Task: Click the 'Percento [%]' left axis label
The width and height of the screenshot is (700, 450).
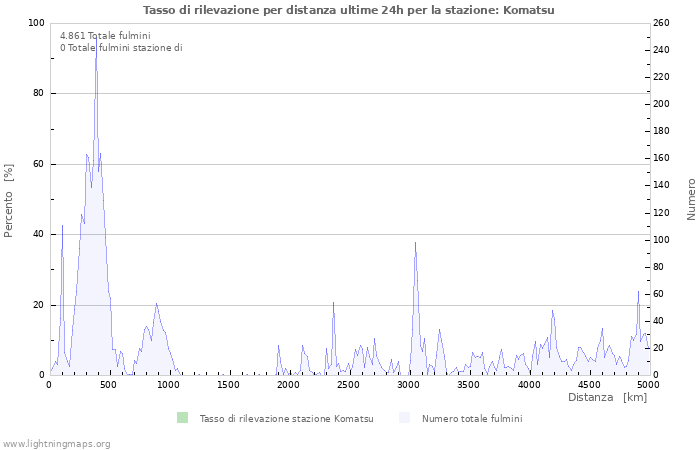Action: [10, 200]
